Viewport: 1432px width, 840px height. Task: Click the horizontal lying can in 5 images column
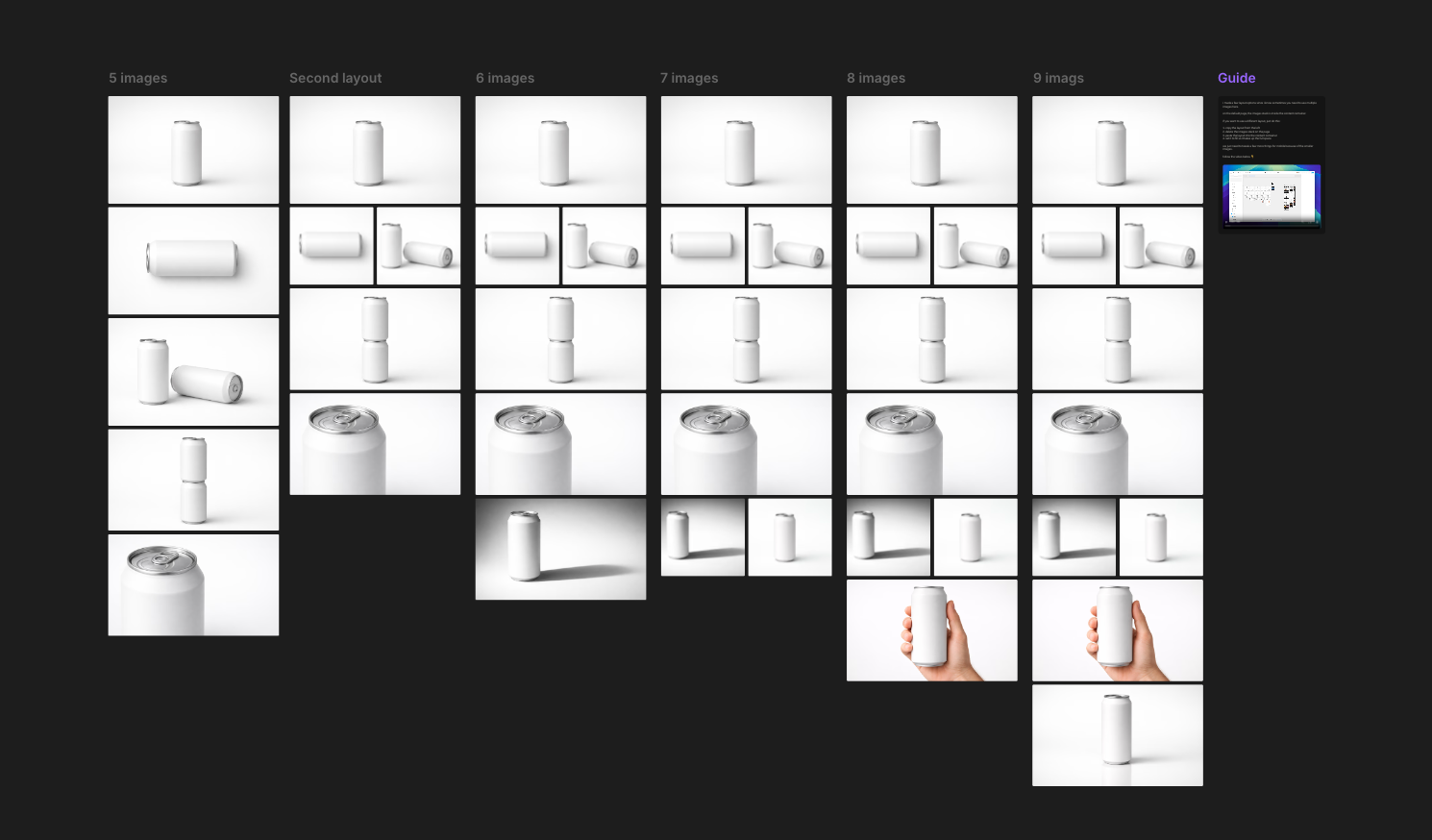click(x=193, y=260)
